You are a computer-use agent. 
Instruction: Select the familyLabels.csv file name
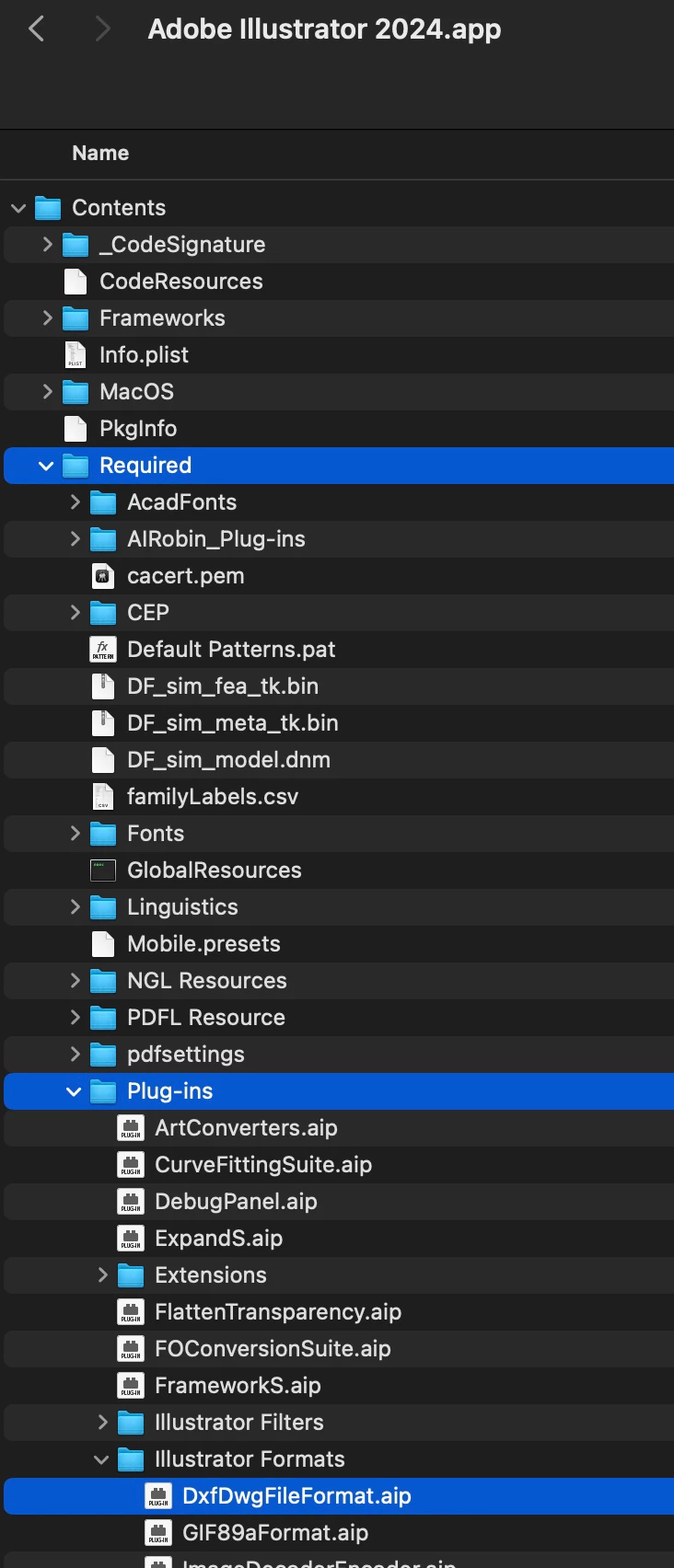pyautogui.click(x=213, y=797)
